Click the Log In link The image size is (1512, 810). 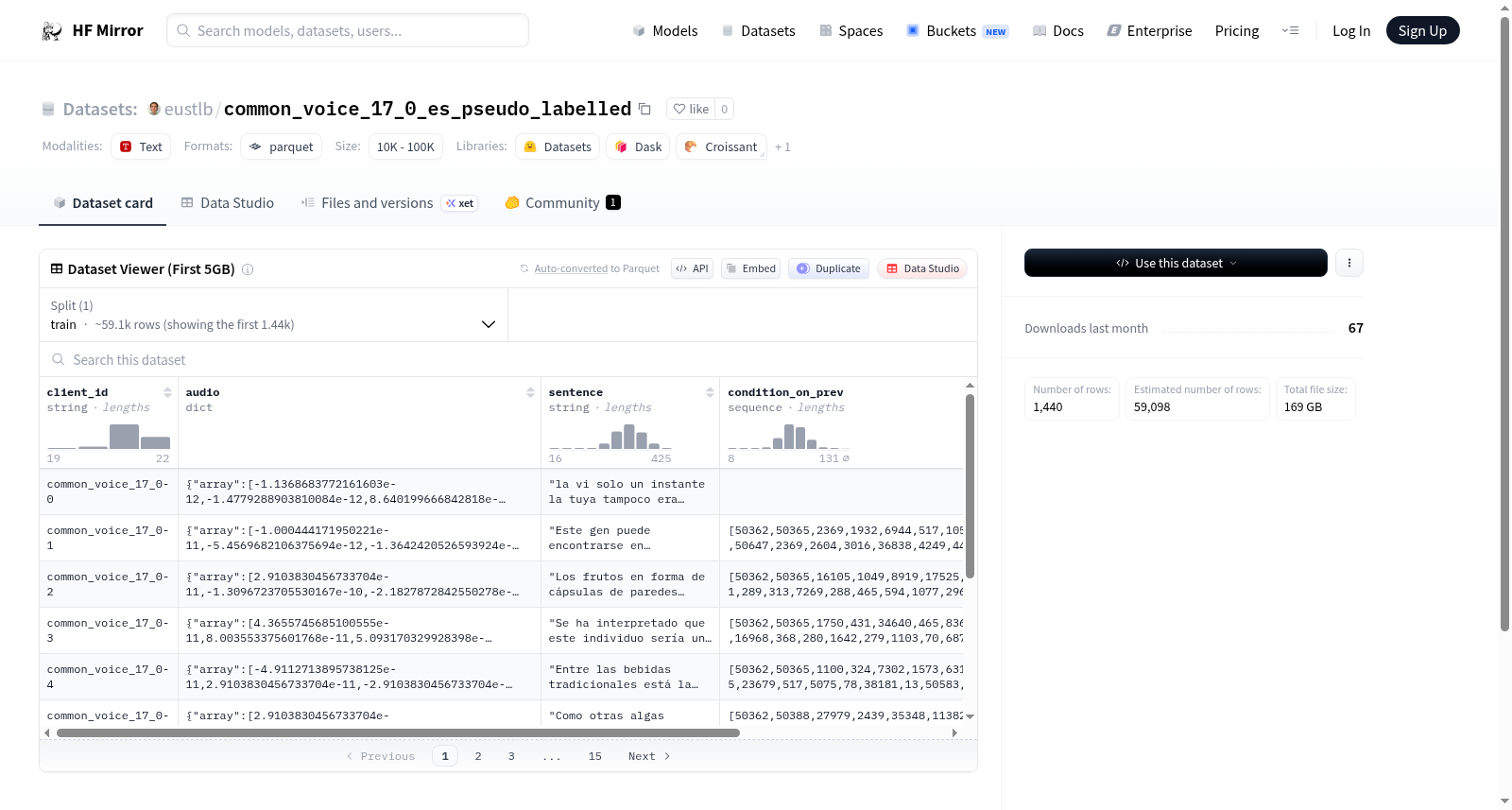point(1350,31)
